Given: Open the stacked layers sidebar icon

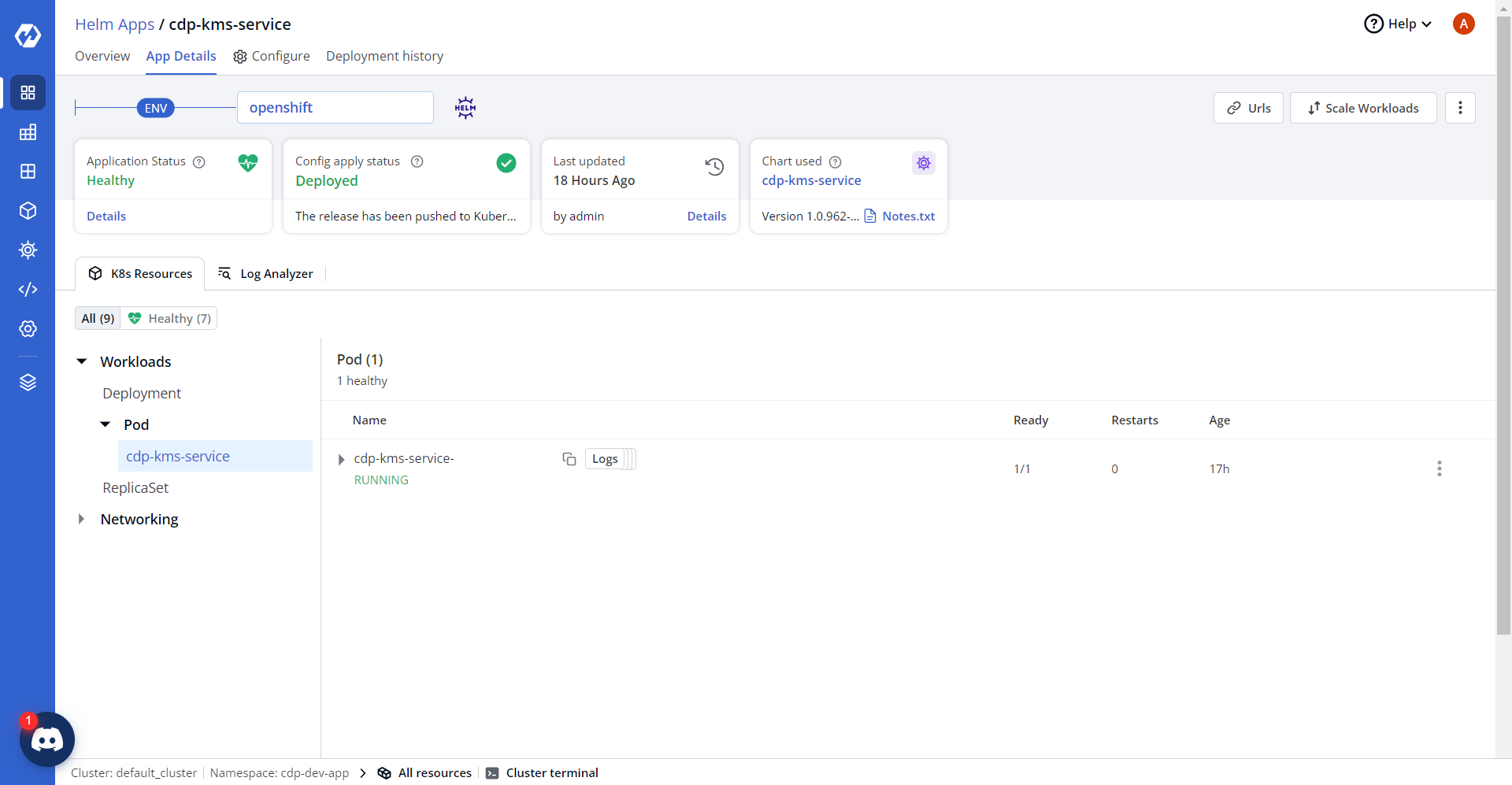Looking at the screenshot, I should point(28,383).
